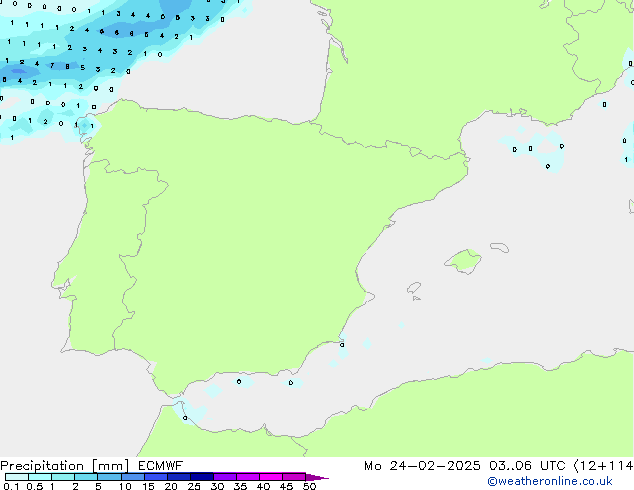
Task: Pick the 10–15 mm legend swatch
Action: pyautogui.click(x=132, y=477)
